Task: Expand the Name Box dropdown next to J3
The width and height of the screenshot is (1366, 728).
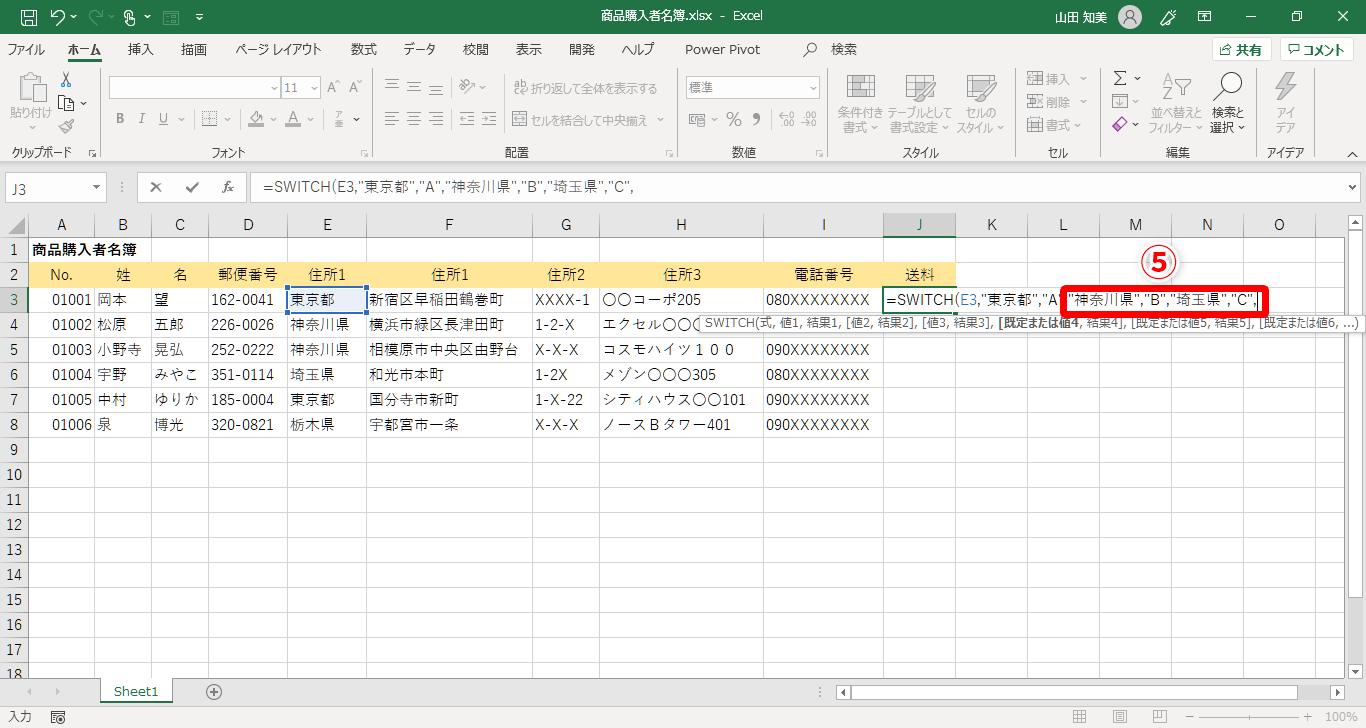Action: pyautogui.click(x=96, y=187)
